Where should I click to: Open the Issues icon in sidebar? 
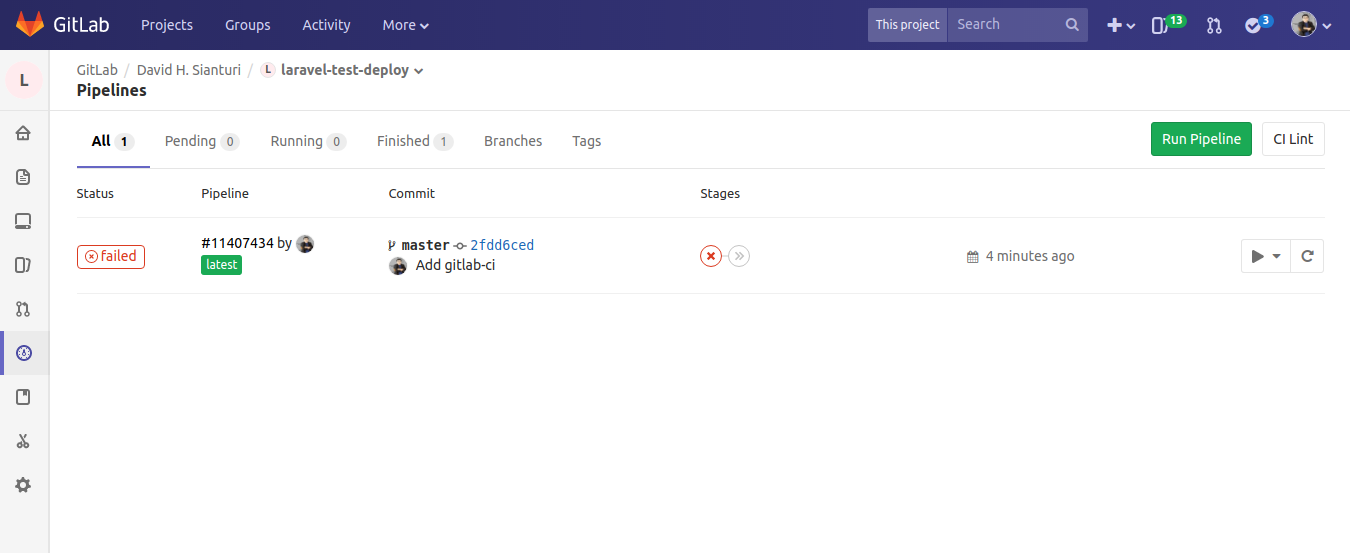tap(24, 265)
